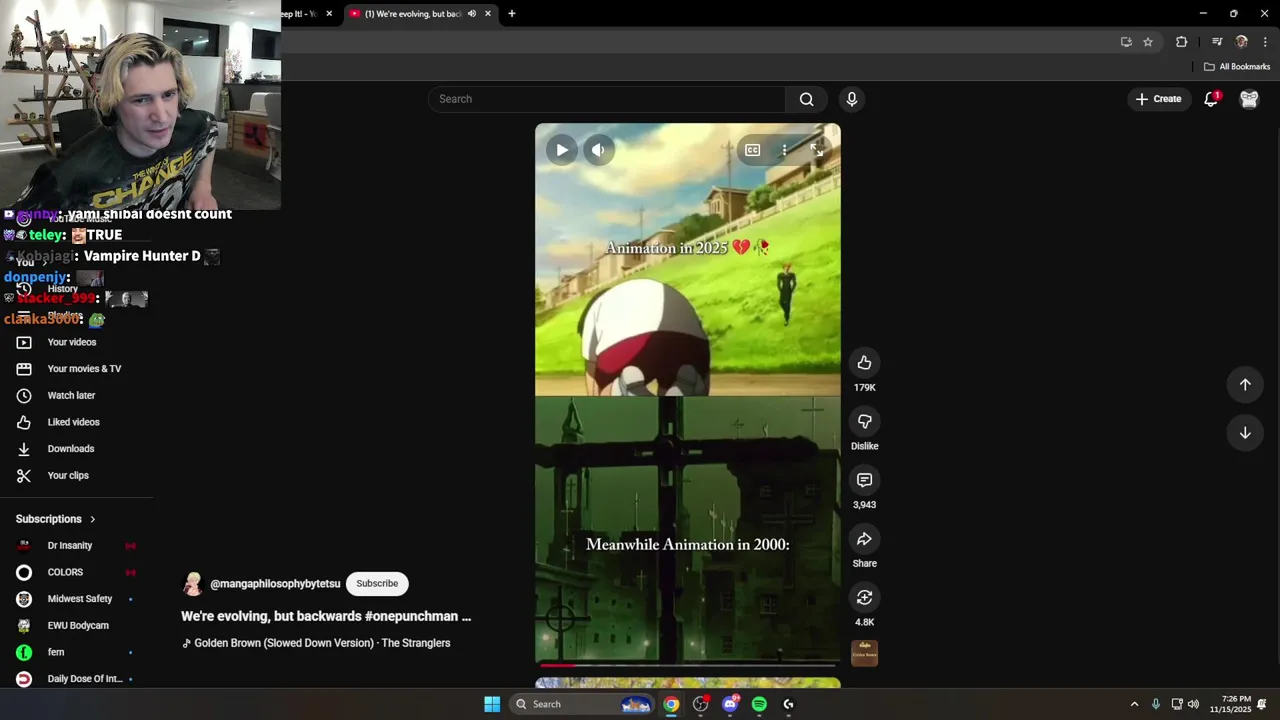
Task: Open Chrome media controls icon
Action: 1217,42
